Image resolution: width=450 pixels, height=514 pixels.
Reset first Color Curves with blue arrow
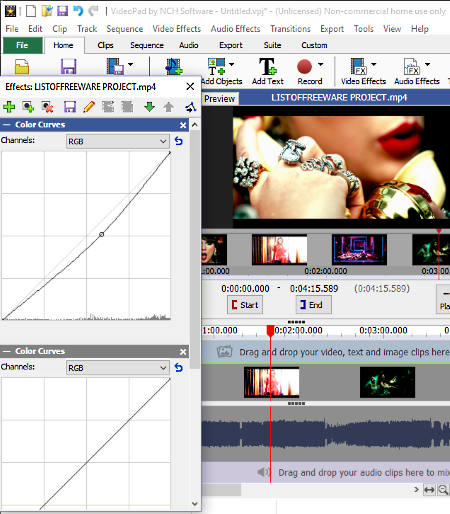click(179, 141)
